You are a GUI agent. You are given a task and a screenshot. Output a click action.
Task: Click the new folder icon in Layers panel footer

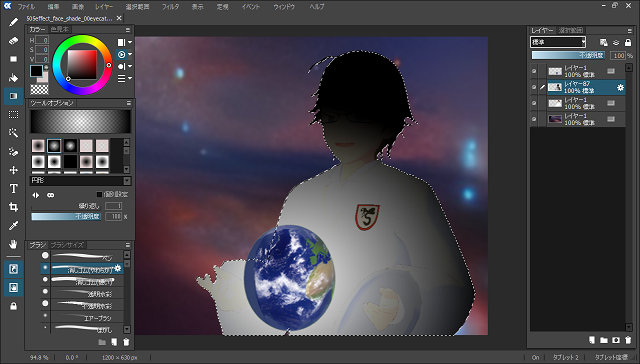pos(604,340)
